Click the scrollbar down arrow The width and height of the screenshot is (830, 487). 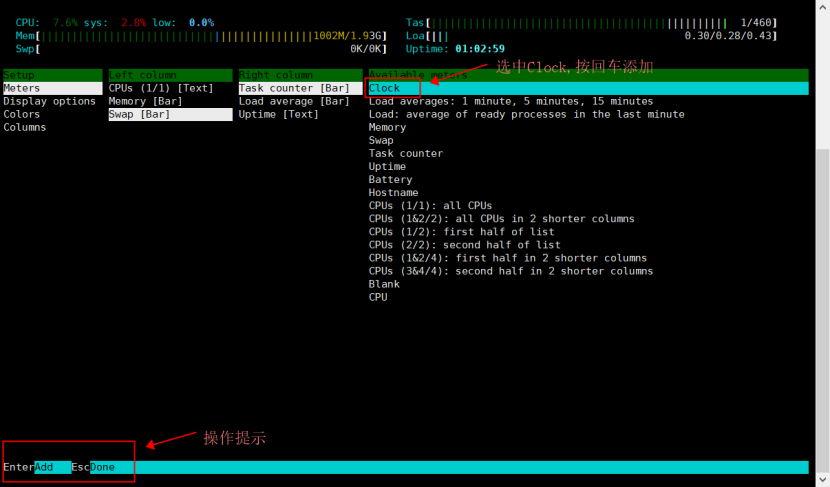coord(823,480)
